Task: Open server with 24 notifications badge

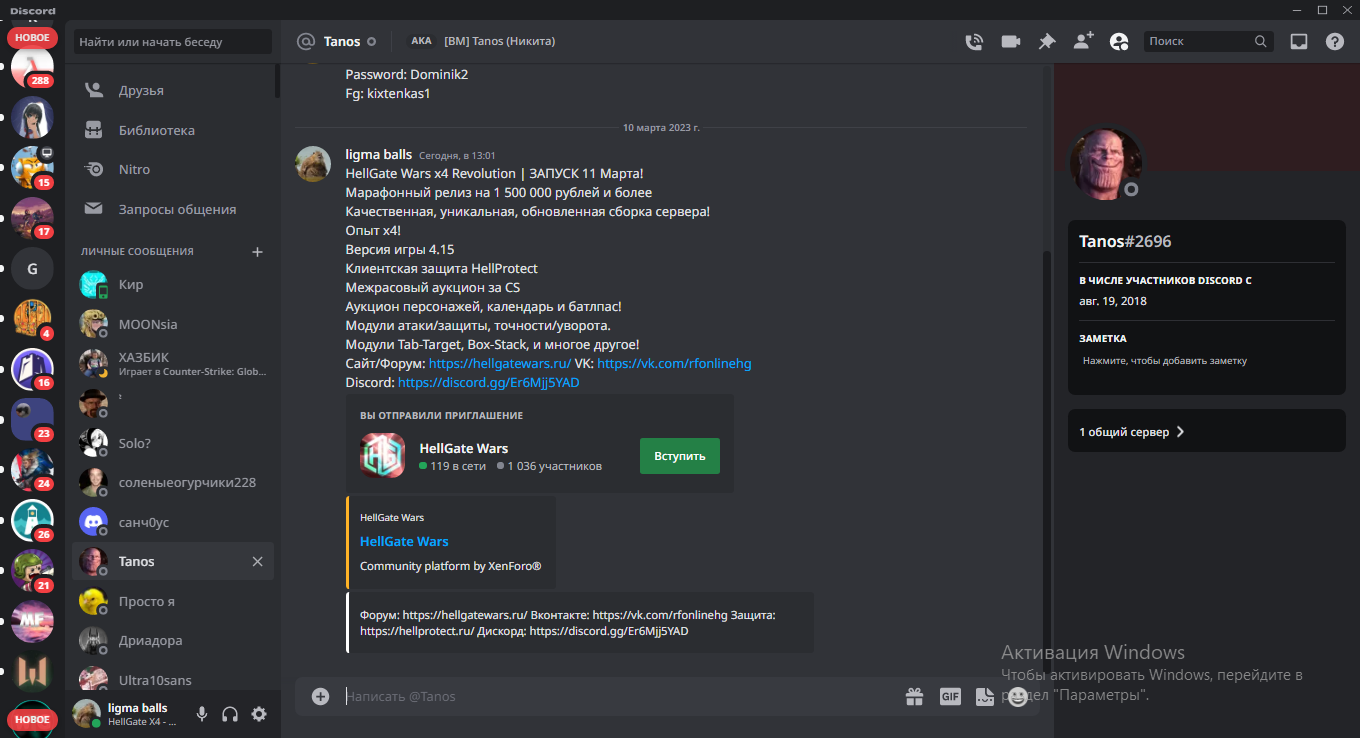Action: click(x=32, y=470)
